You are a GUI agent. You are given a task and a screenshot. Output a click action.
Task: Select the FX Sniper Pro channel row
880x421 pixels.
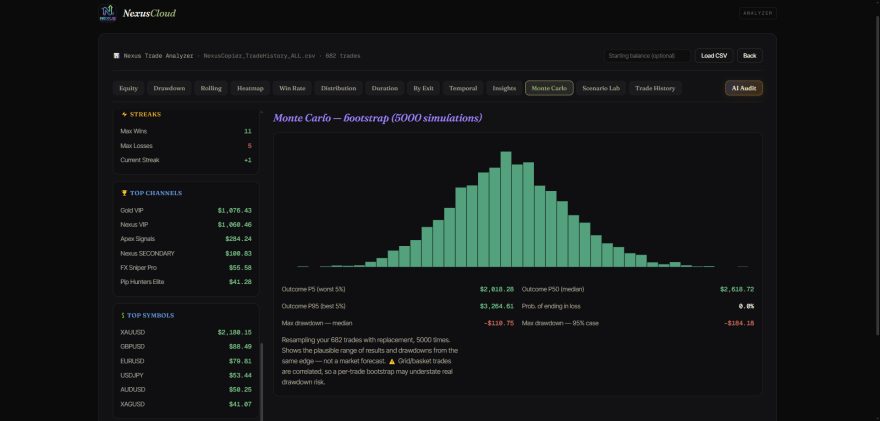click(x=186, y=268)
